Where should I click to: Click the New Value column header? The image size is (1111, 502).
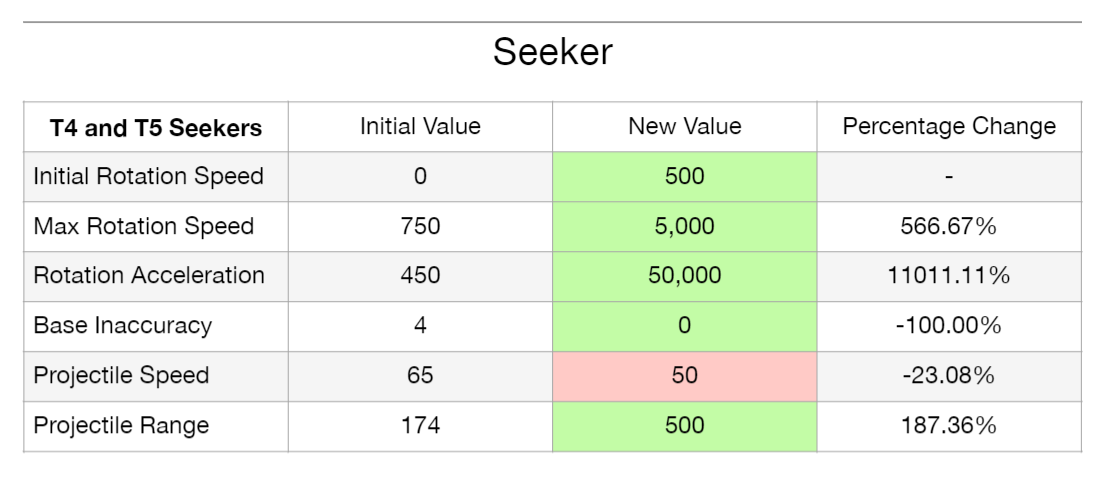(x=684, y=126)
